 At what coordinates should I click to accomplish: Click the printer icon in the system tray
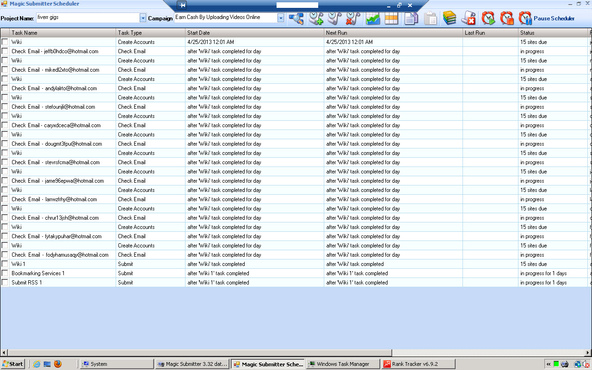tap(565, 364)
